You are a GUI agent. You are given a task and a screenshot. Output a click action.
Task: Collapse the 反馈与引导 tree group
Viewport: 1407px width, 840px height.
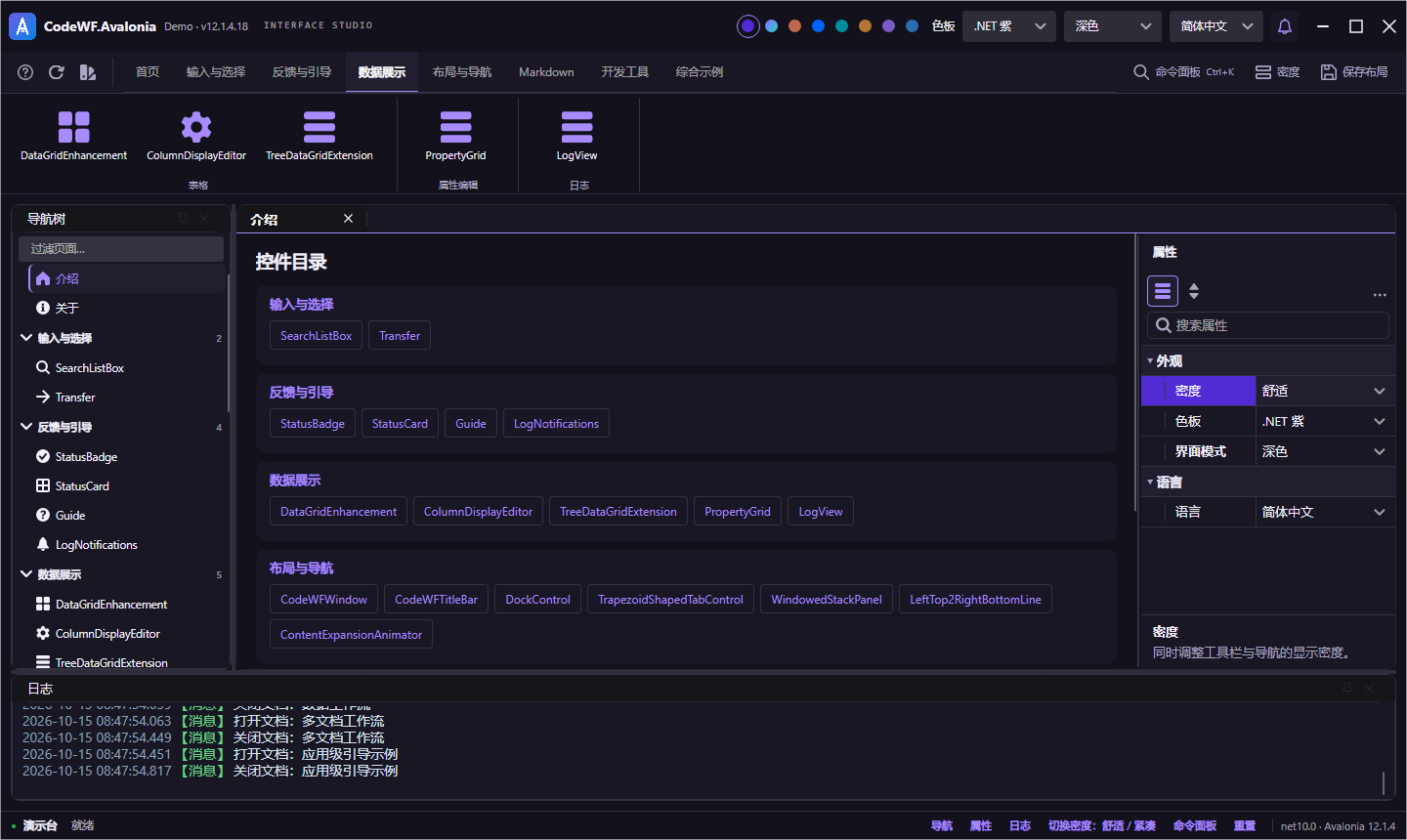26,427
